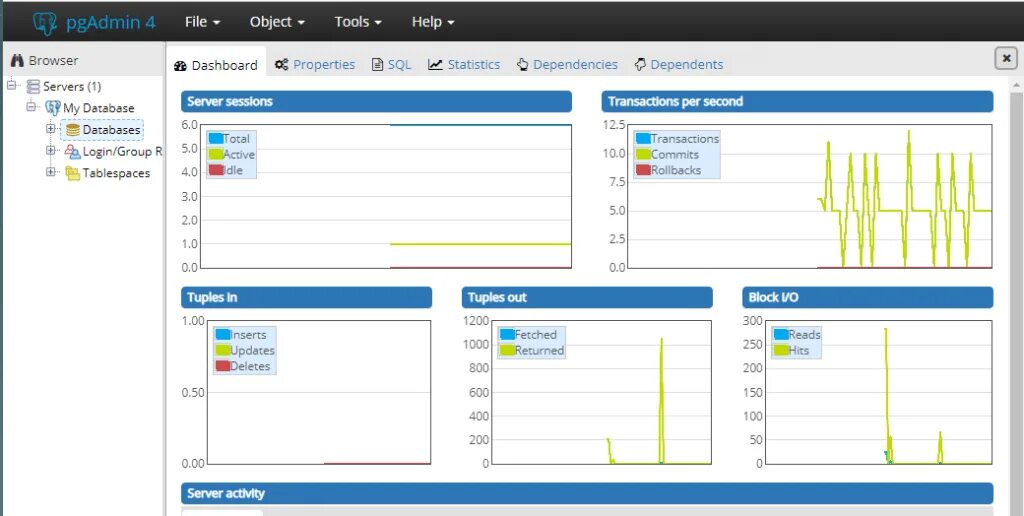1024x516 pixels.
Task: Click the Fetched blue legend swatch
Action: point(507,334)
